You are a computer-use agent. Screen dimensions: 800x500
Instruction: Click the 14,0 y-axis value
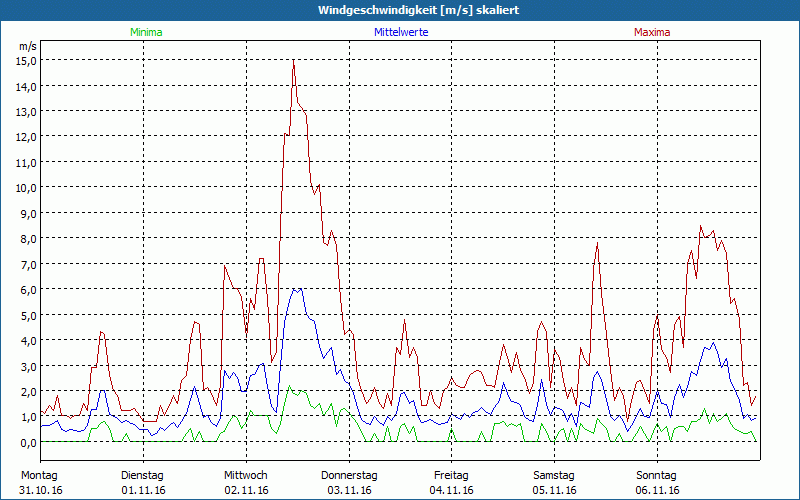click(24, 86)
